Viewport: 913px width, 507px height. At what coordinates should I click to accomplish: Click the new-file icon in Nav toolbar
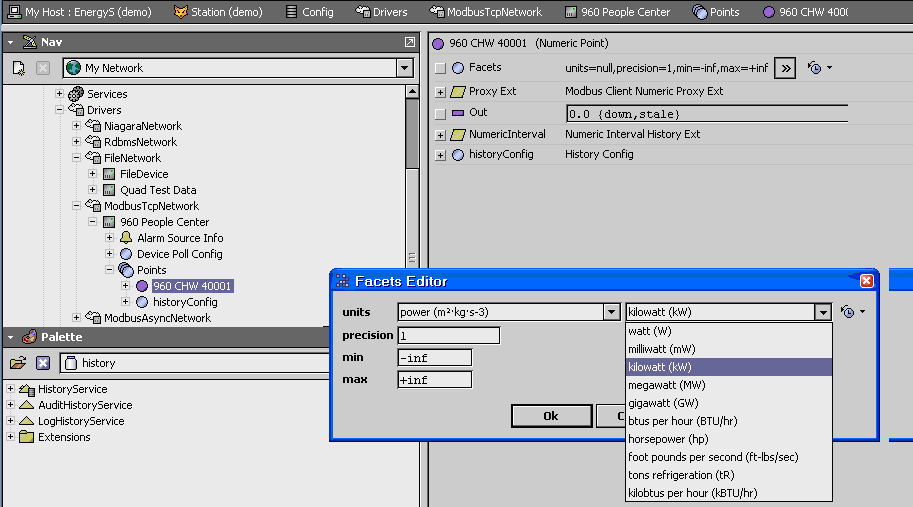pyautogui.click(x=18, y=68)
